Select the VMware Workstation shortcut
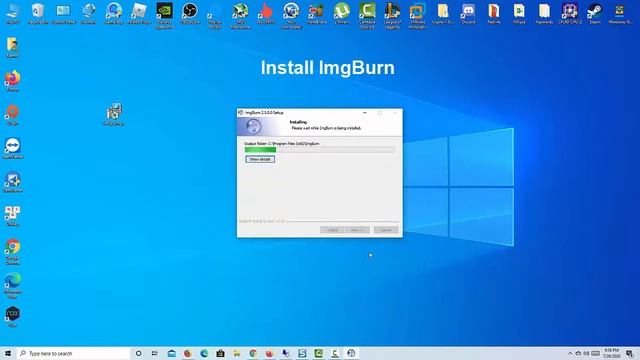Screen dimensions: 640x360 pos(418,16)
